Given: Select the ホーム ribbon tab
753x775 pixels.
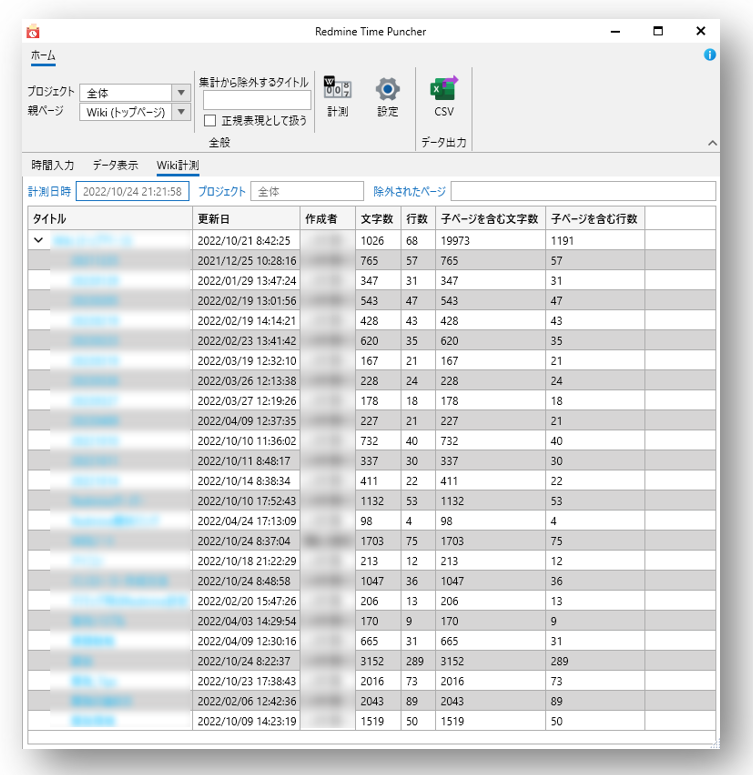Looking at the screenshot, I should 43,56.
